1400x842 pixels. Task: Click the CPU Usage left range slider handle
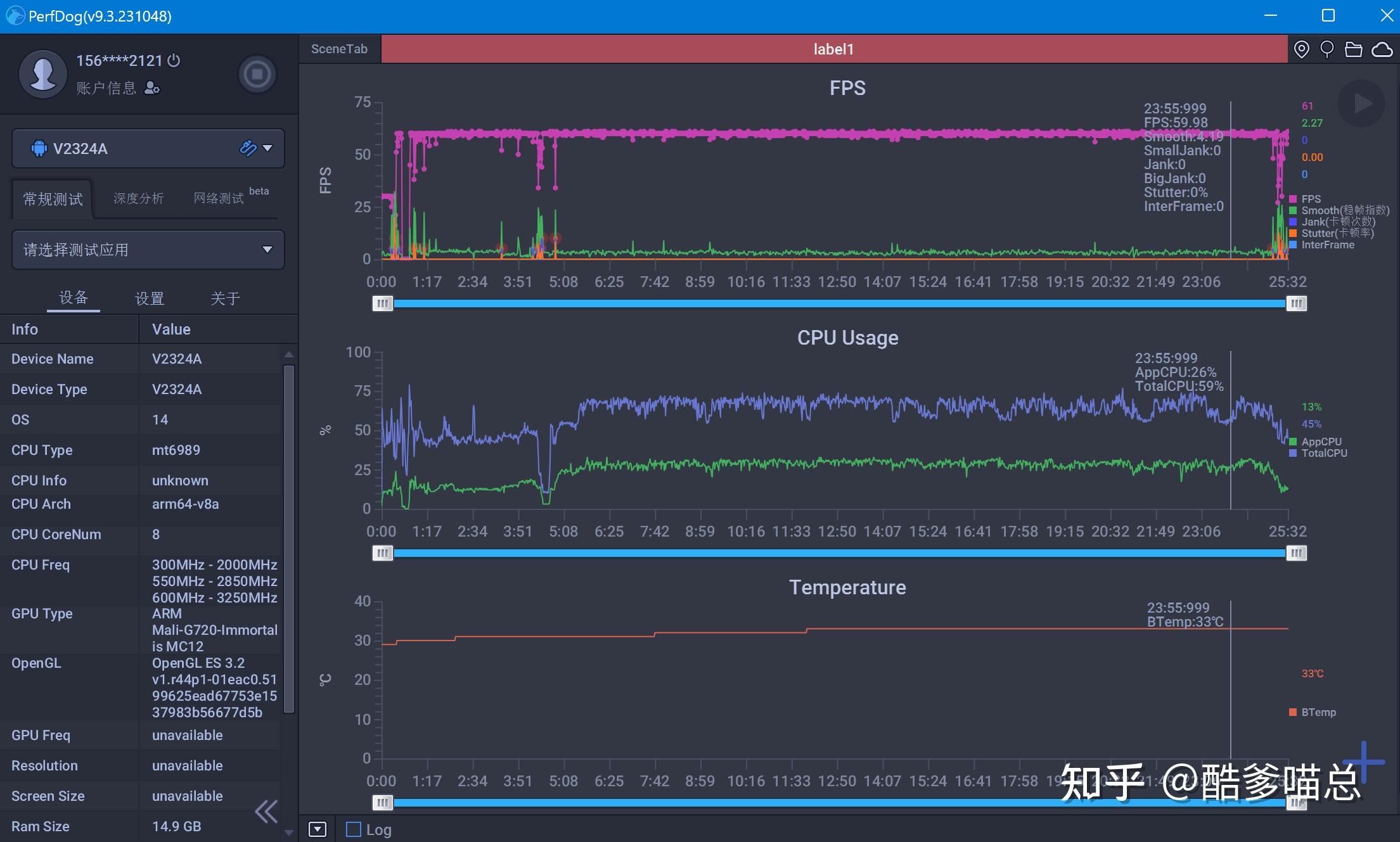coord(382,553)
